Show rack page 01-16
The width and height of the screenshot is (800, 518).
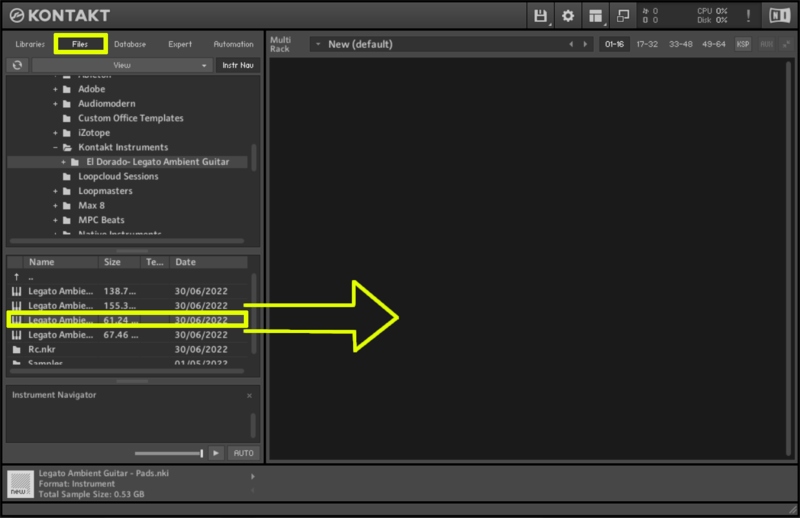coord(614,44)
